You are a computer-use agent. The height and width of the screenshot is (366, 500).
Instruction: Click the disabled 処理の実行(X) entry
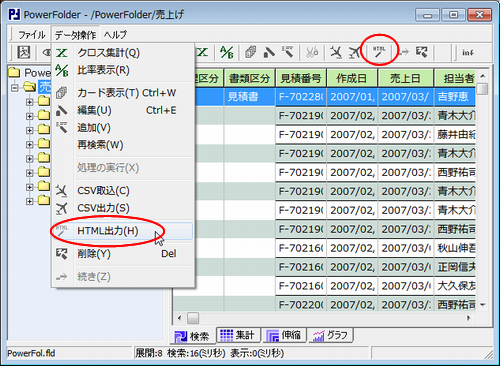click(x=123, y=167)
